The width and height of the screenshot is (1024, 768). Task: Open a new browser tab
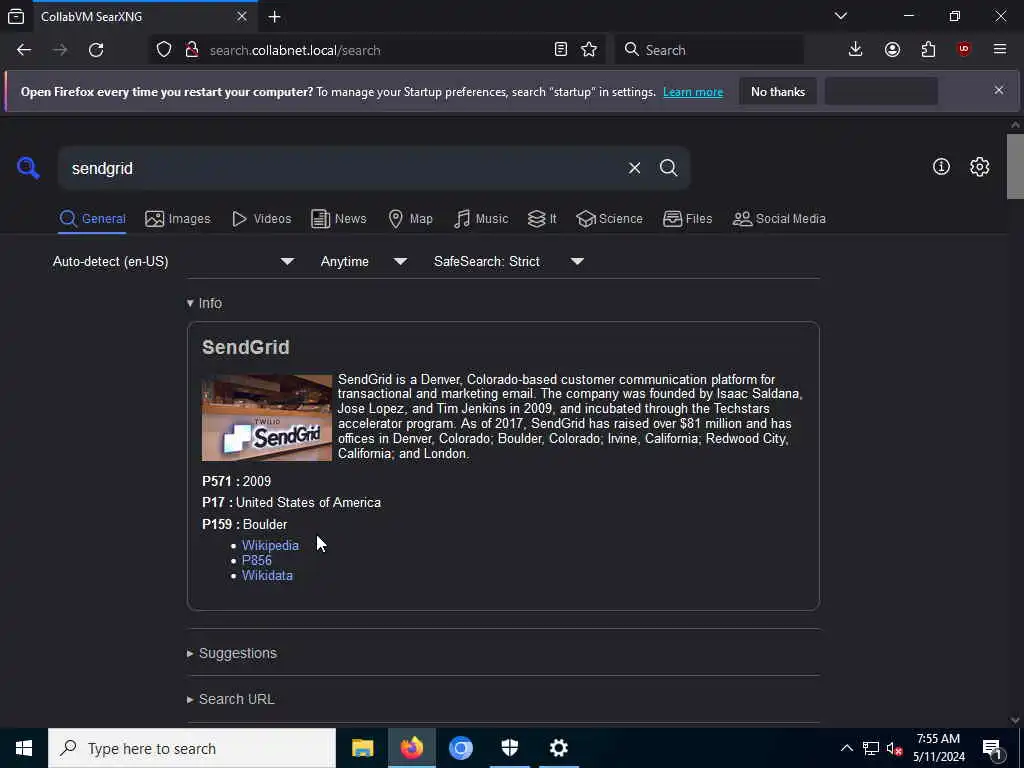tap(274, 17)
